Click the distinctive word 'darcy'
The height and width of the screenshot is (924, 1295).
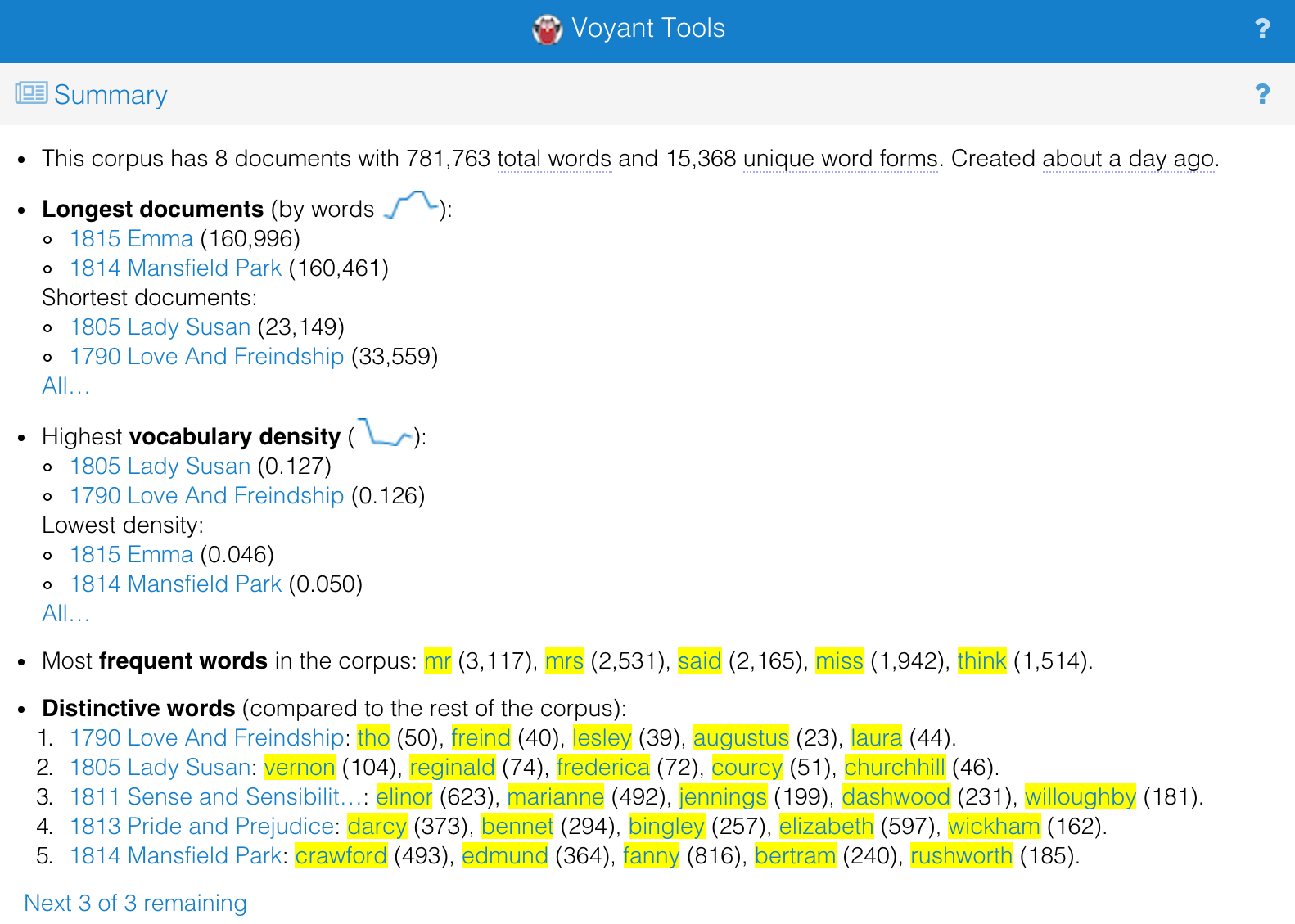coord(377,827)
